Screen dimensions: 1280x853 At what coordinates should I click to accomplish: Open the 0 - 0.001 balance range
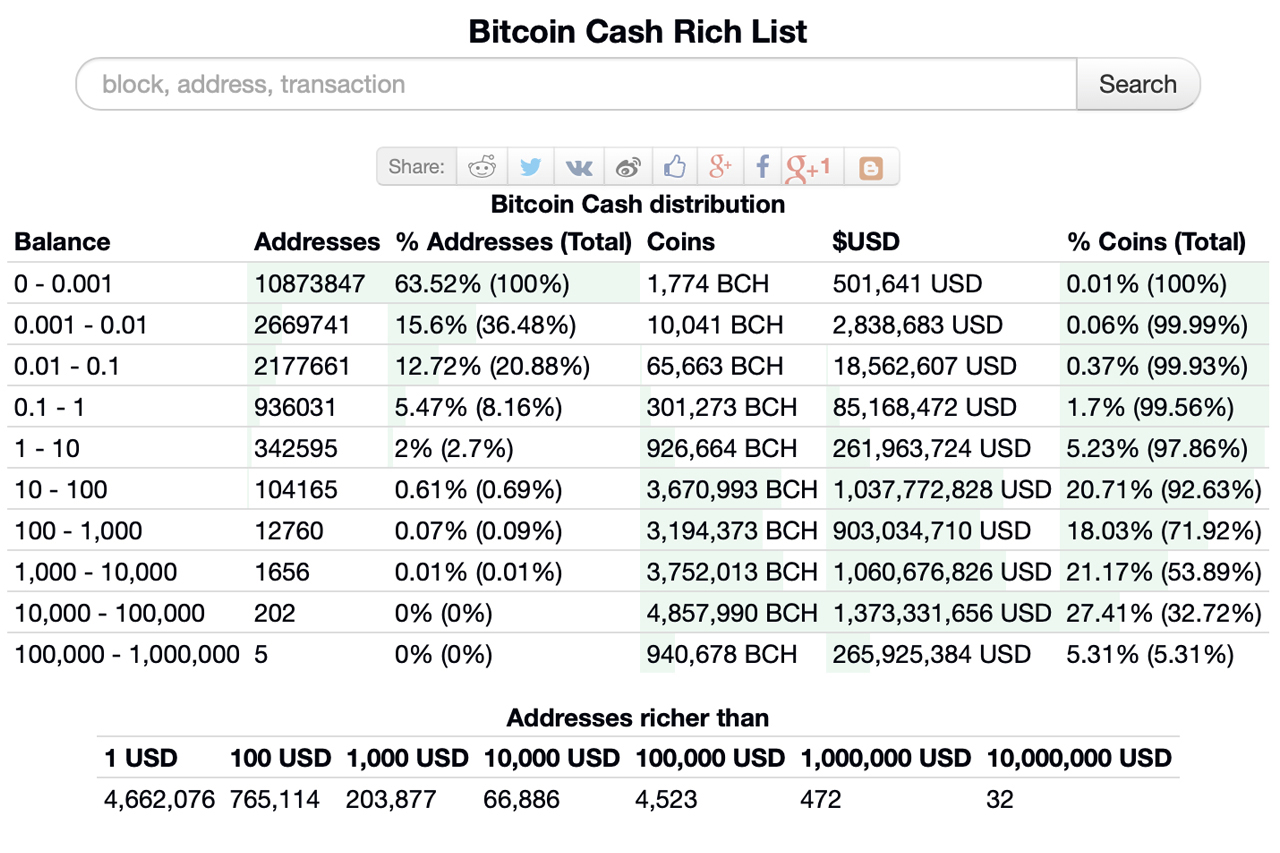(x=60, y=283)
